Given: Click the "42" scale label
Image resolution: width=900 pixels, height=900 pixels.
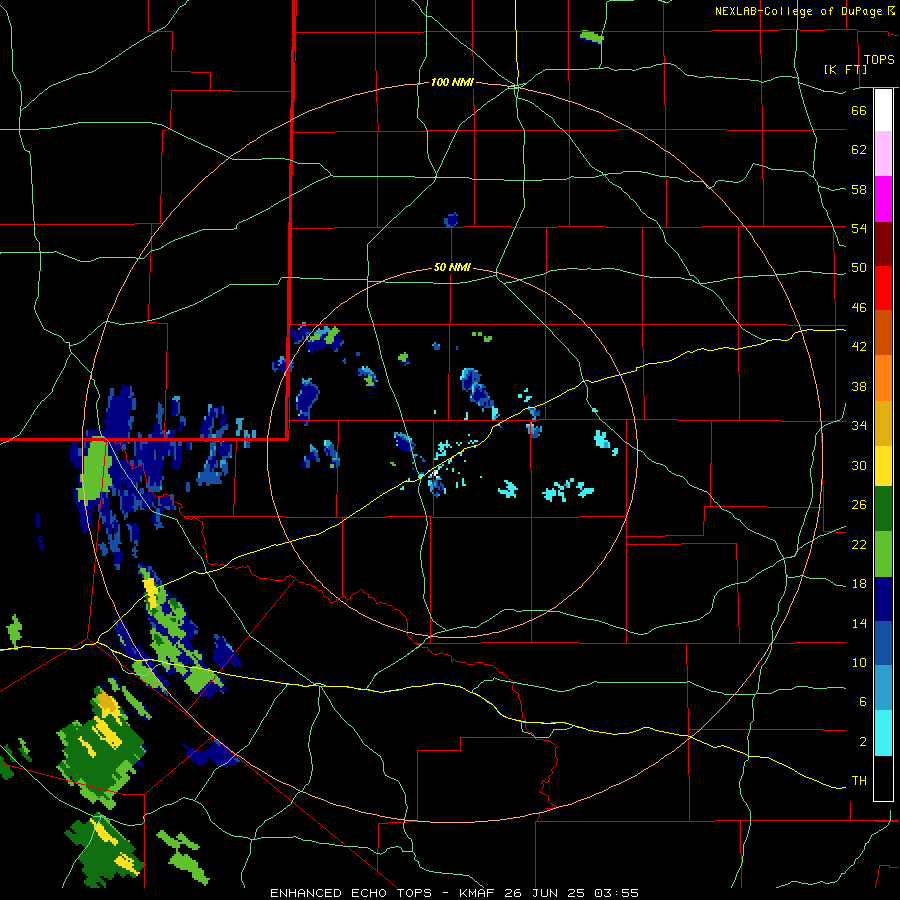Looking at the screenshot, I should point(859,347).
